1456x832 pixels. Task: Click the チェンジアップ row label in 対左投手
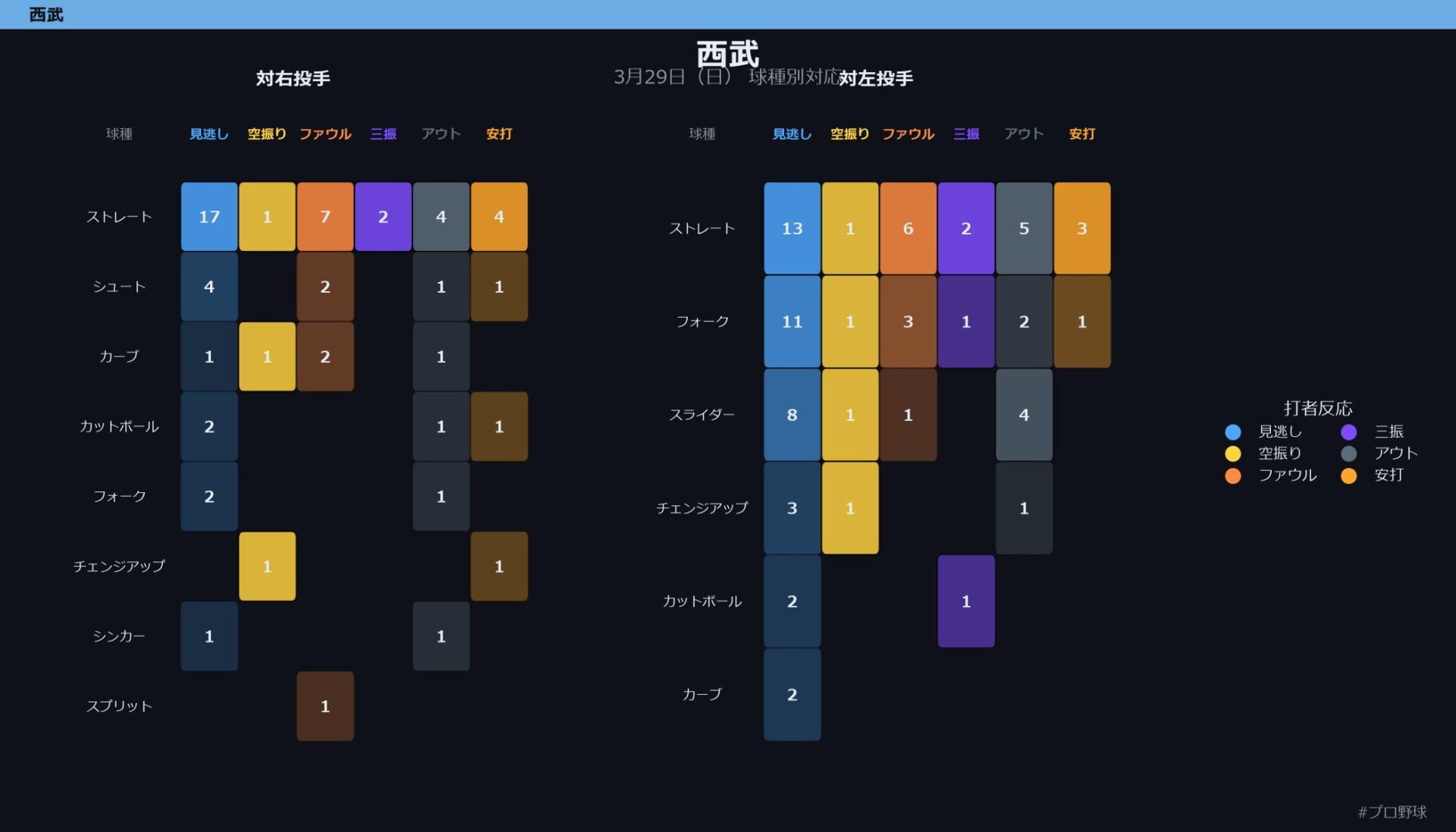[702, 508]
